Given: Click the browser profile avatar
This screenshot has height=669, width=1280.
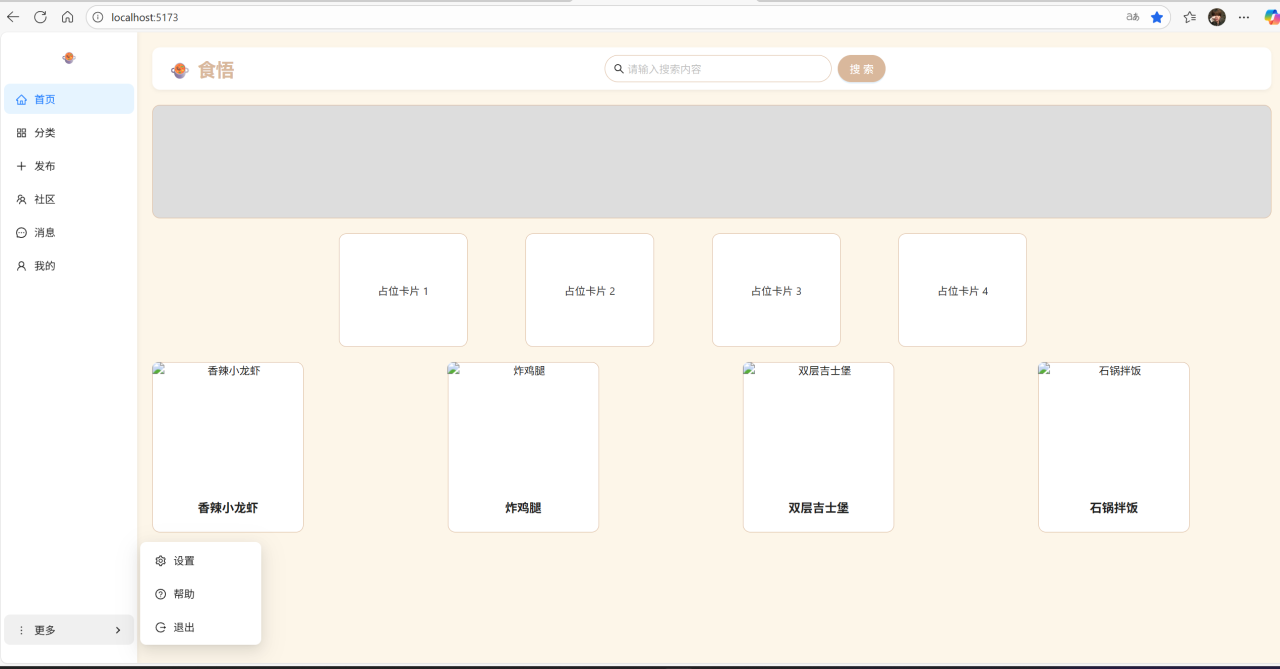Looking at the screenshot, I should (1217, 17).
